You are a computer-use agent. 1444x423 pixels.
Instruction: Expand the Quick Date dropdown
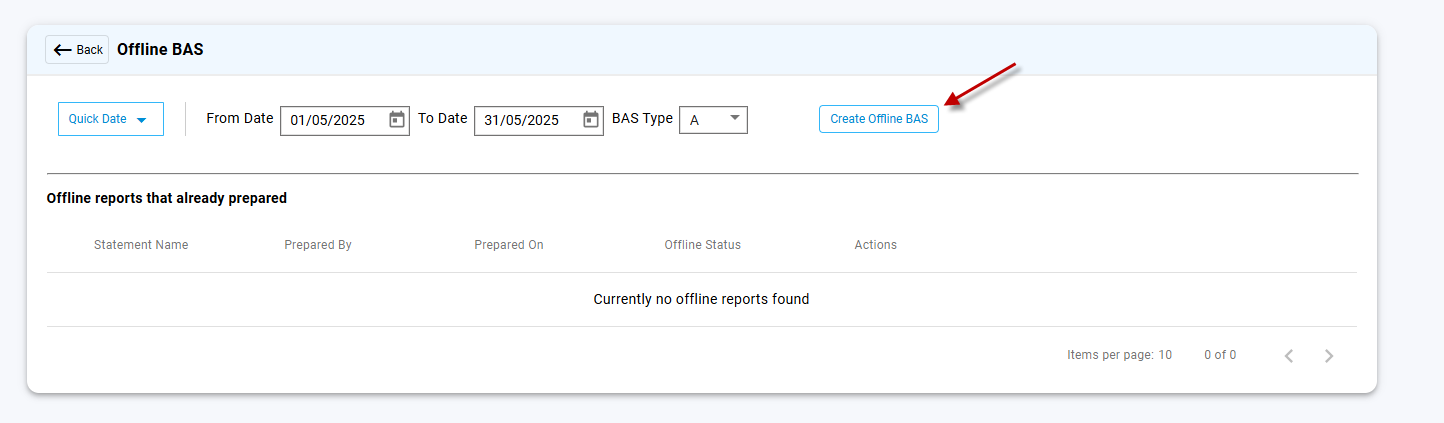110,119
